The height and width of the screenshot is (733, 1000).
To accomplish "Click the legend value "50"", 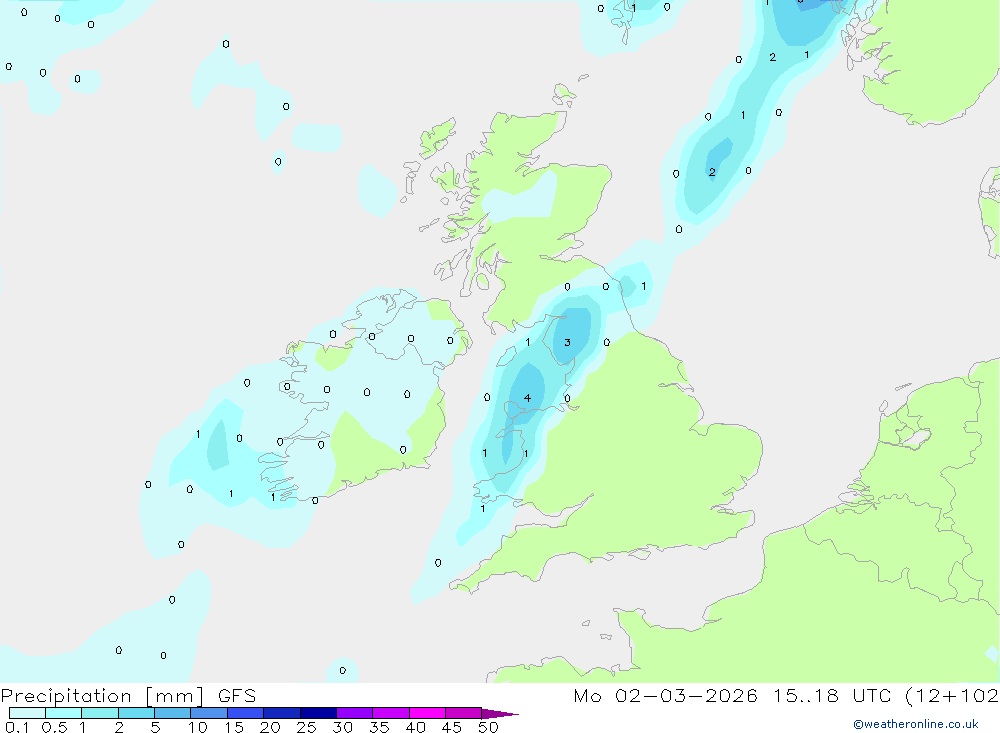I will click(488, 727).
